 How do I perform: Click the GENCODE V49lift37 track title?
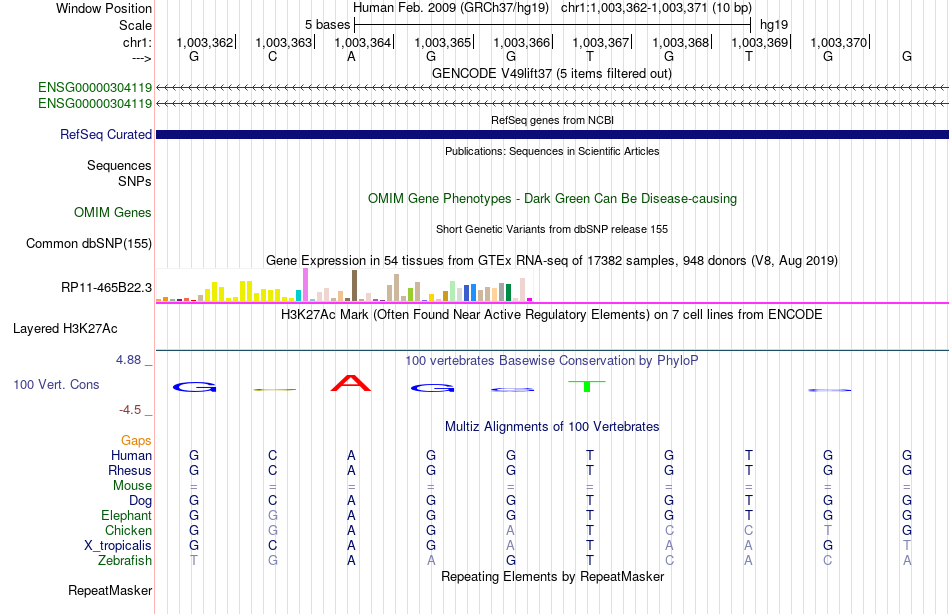pyautogui.click(x=552, y=73)
